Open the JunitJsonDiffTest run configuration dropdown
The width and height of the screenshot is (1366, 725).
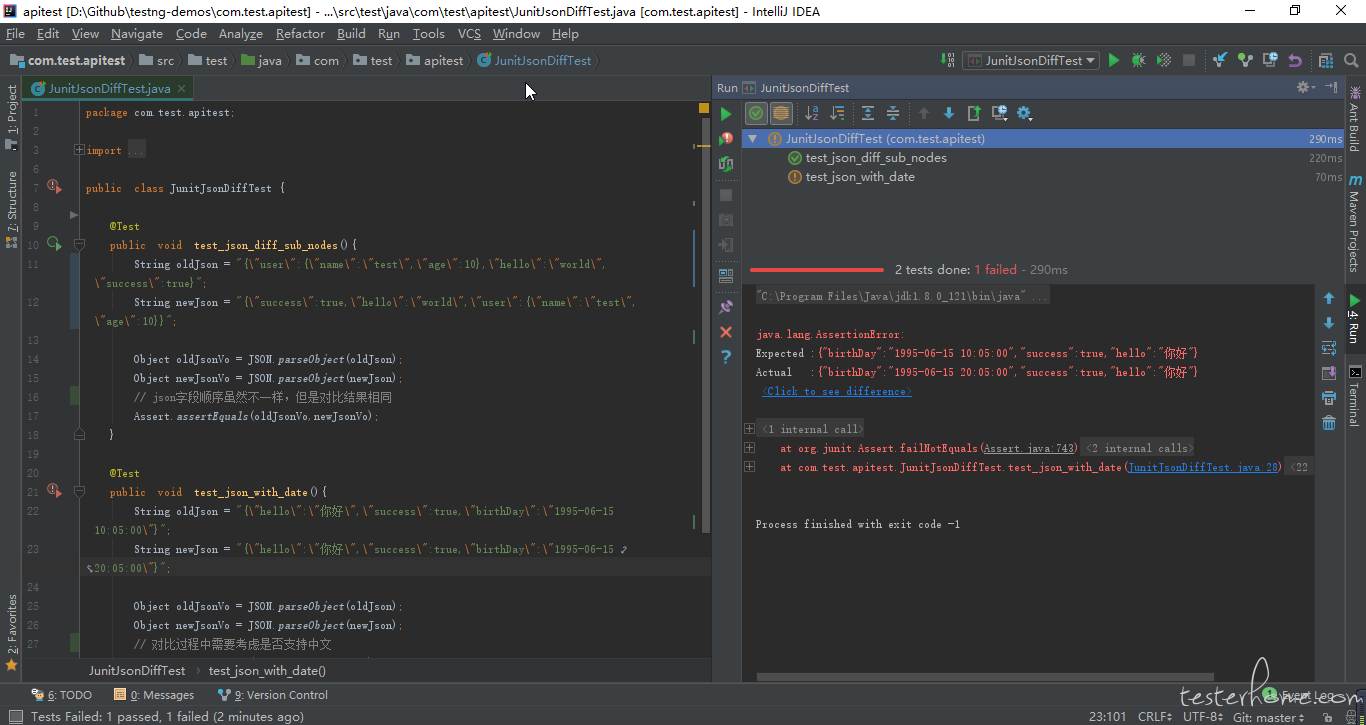tap(1031, 60)
